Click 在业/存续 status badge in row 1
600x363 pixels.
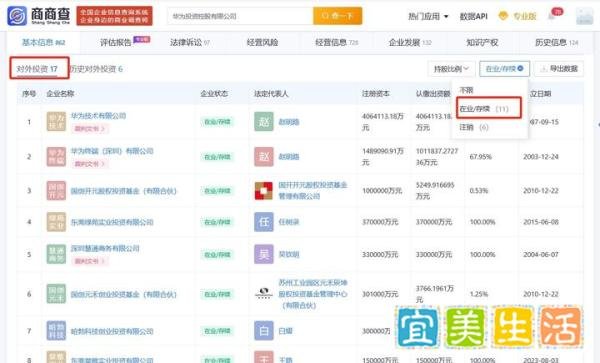click(x=217, y=122)
